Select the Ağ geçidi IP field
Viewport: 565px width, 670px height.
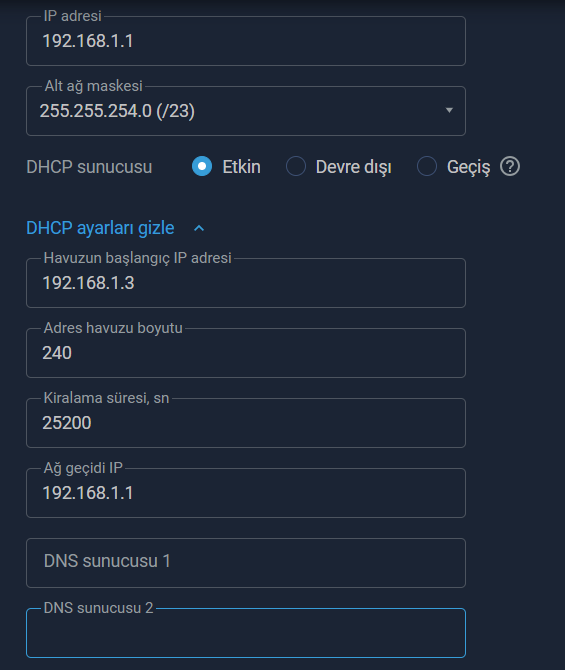[246, 493]
